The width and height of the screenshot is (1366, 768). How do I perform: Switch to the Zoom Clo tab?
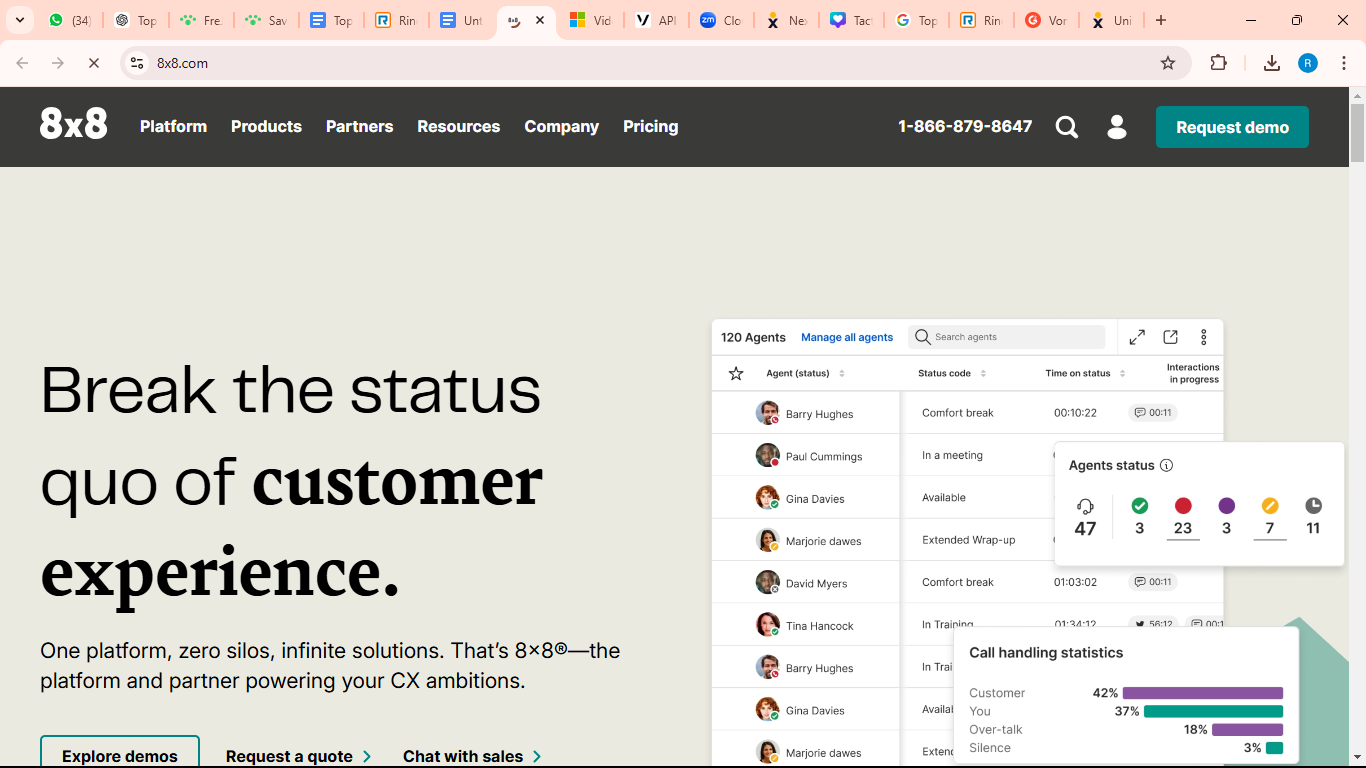[721, 20]
